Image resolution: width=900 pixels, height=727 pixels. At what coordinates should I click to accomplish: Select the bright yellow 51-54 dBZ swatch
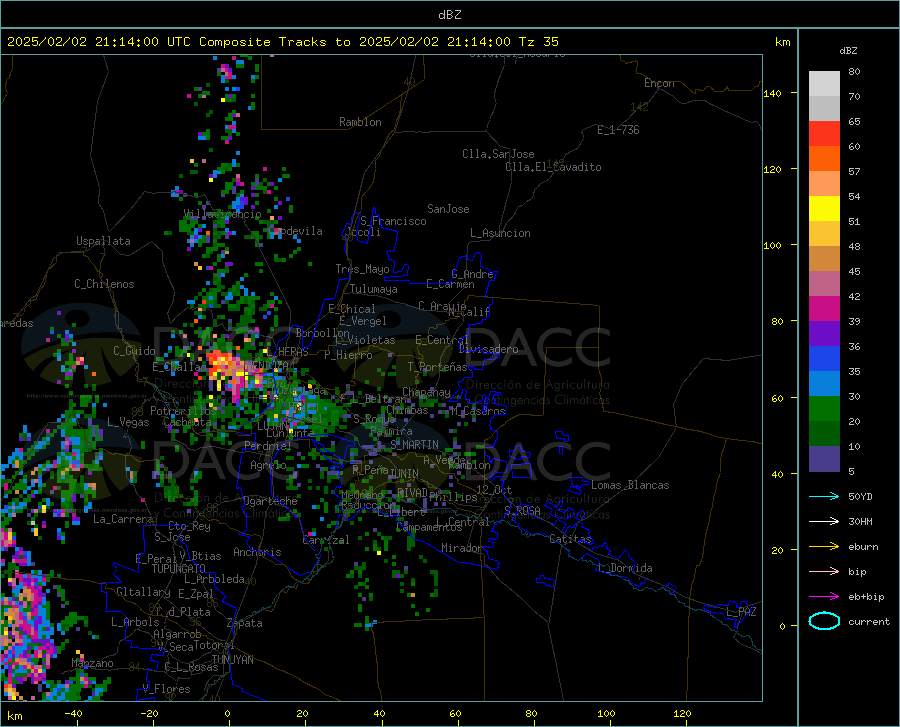point(824,209)
